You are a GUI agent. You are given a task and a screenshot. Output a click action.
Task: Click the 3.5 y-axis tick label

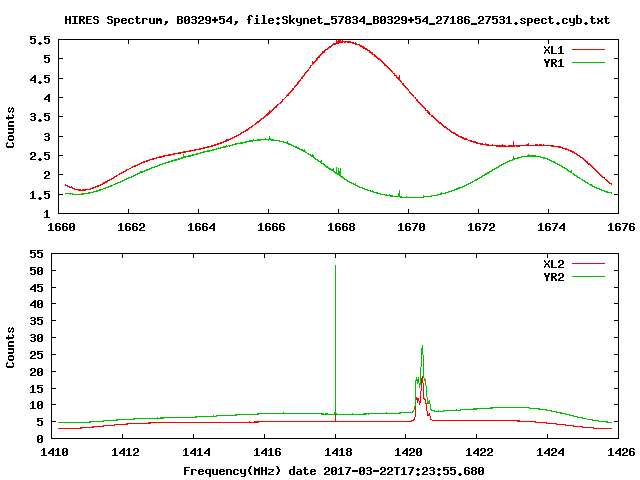coord(40,117)
